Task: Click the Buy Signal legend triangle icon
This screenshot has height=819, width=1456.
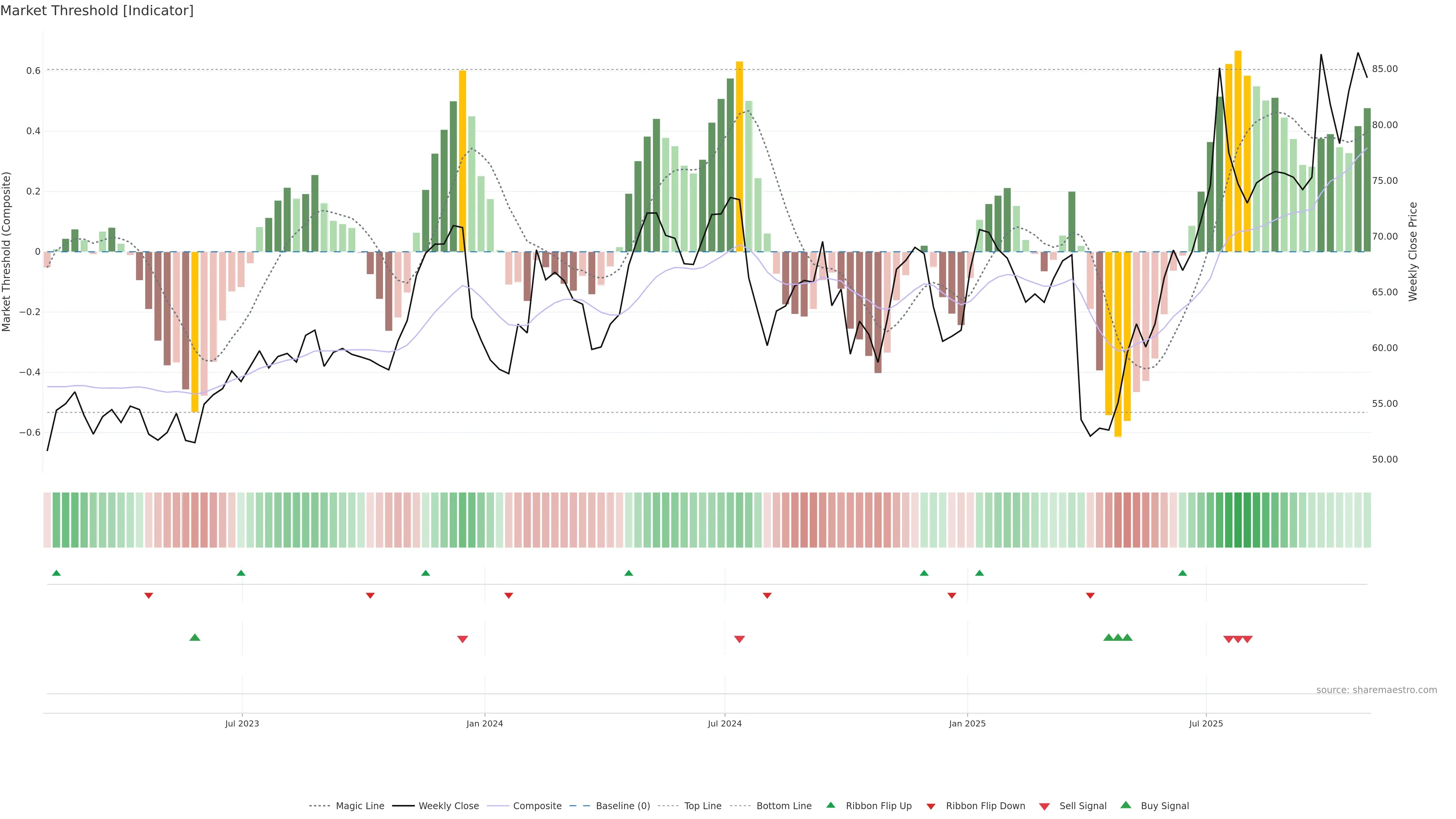Action: click(1125, 805)
